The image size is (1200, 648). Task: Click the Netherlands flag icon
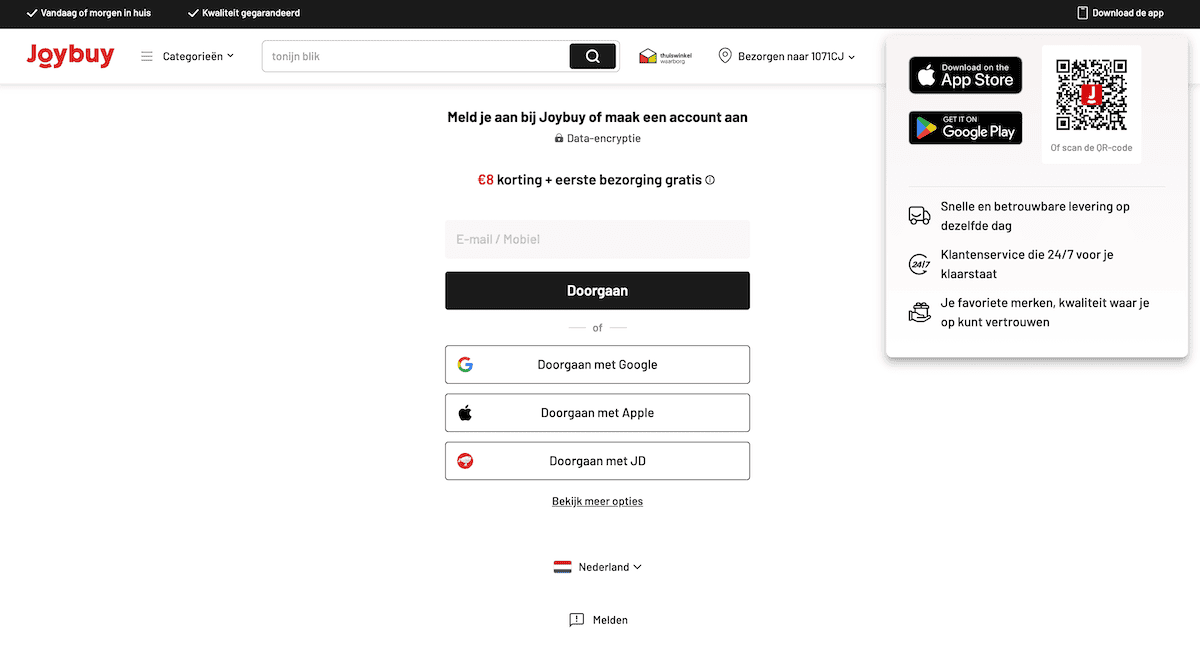click(563, 567)
